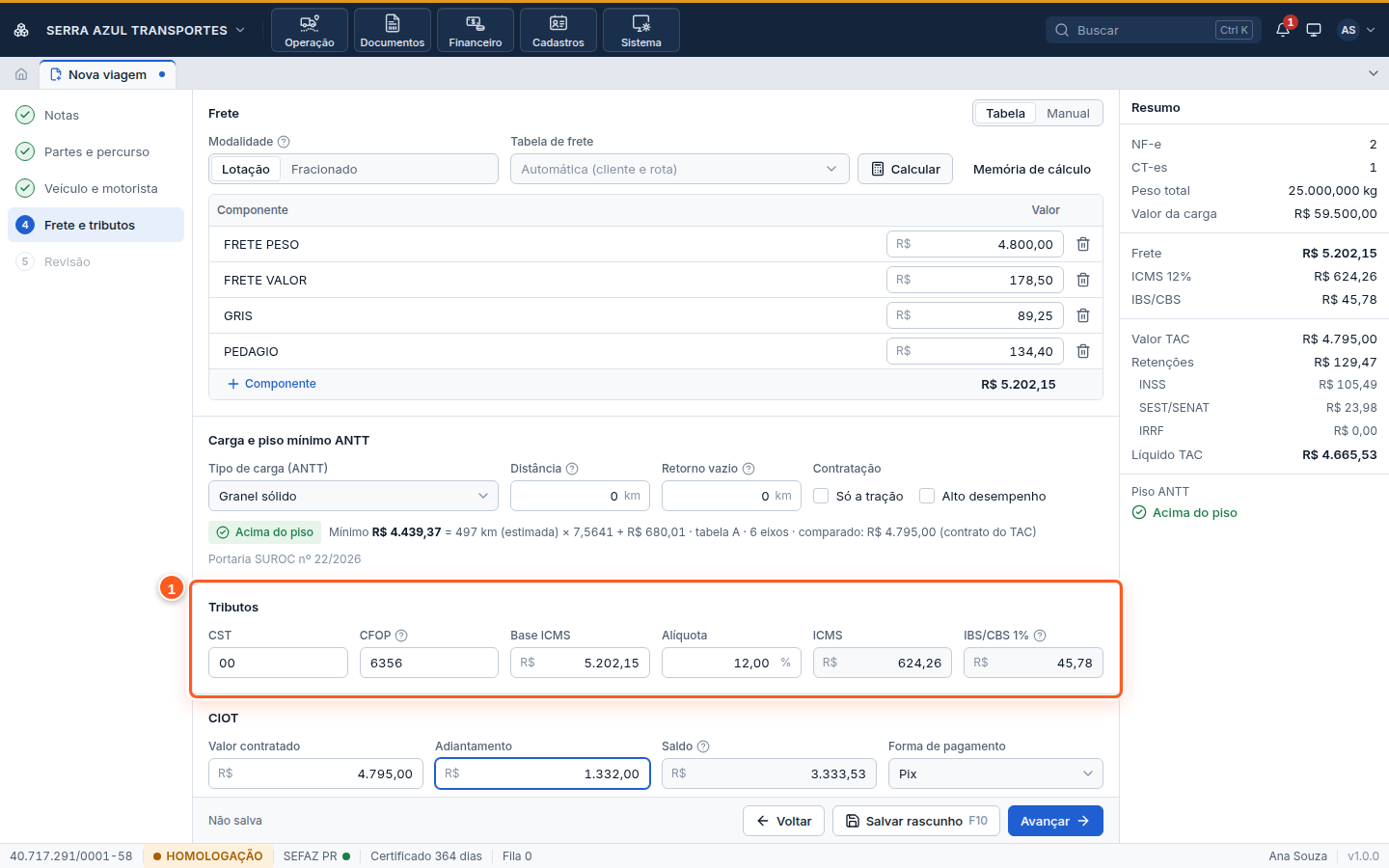Expand Serra Azul Transportes company selector
The image size is (1389, 868).
145,30
